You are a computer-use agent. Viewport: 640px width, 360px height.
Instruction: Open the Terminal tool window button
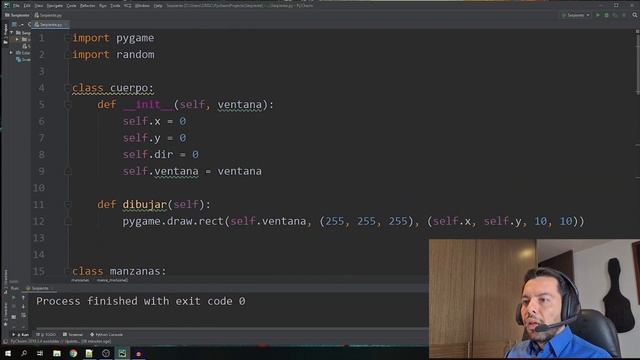pyautogui.click(x=73, y=335)
